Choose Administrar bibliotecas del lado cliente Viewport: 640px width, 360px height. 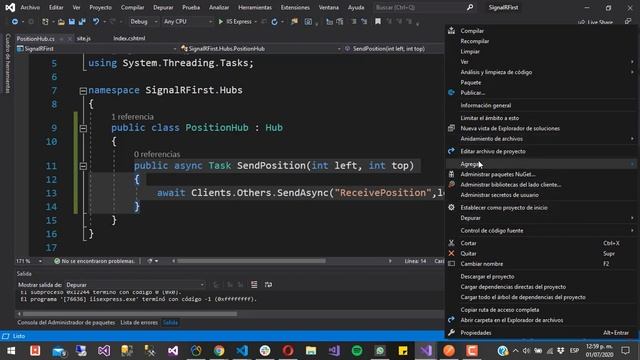[541, 184]
